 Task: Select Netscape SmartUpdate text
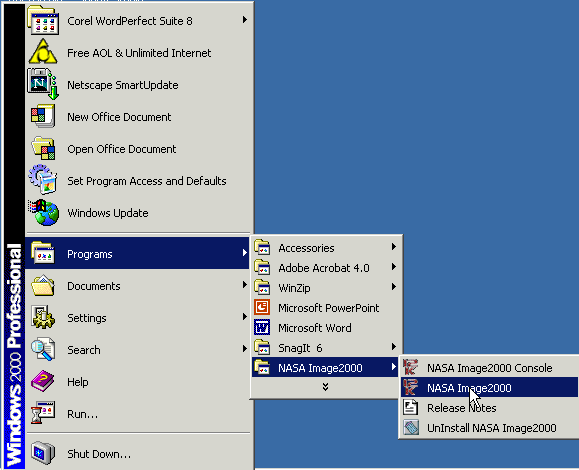(x=123, y=85)
